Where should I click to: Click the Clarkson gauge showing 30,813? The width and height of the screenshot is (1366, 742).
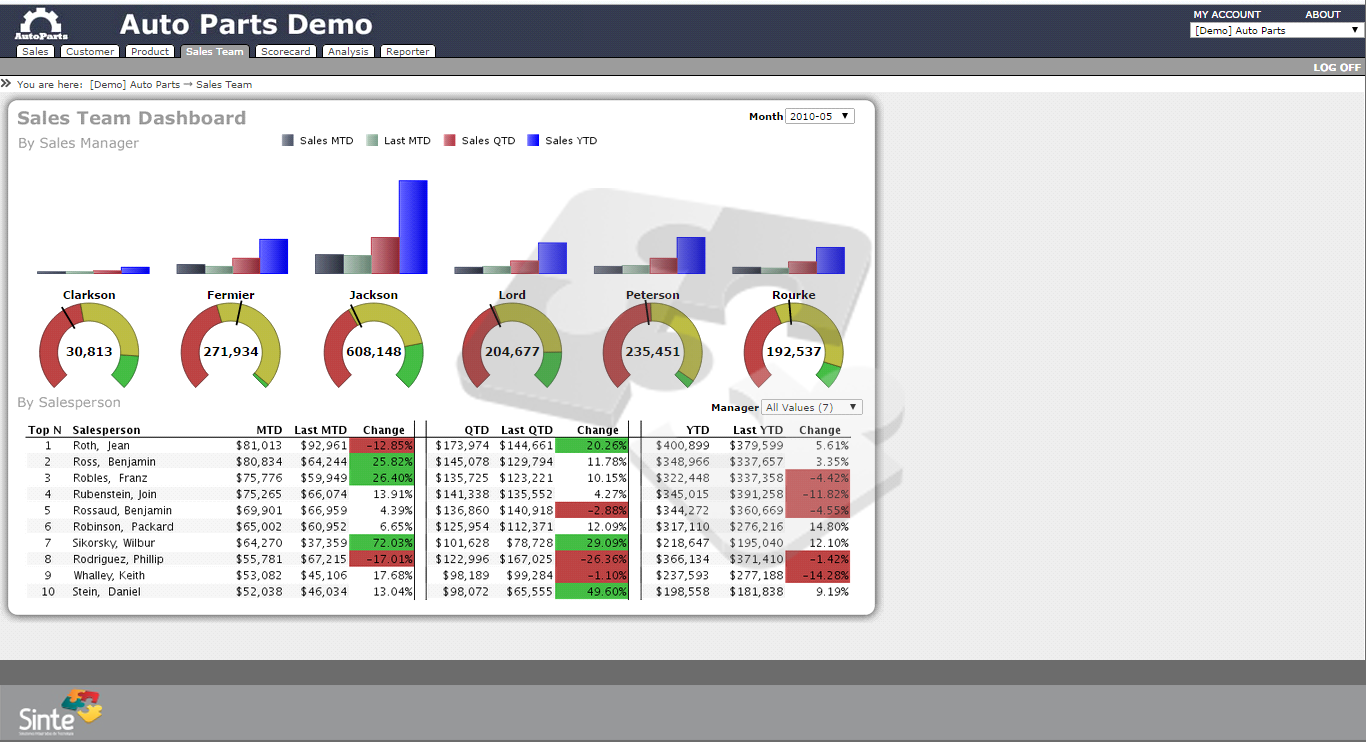[89, 347]
